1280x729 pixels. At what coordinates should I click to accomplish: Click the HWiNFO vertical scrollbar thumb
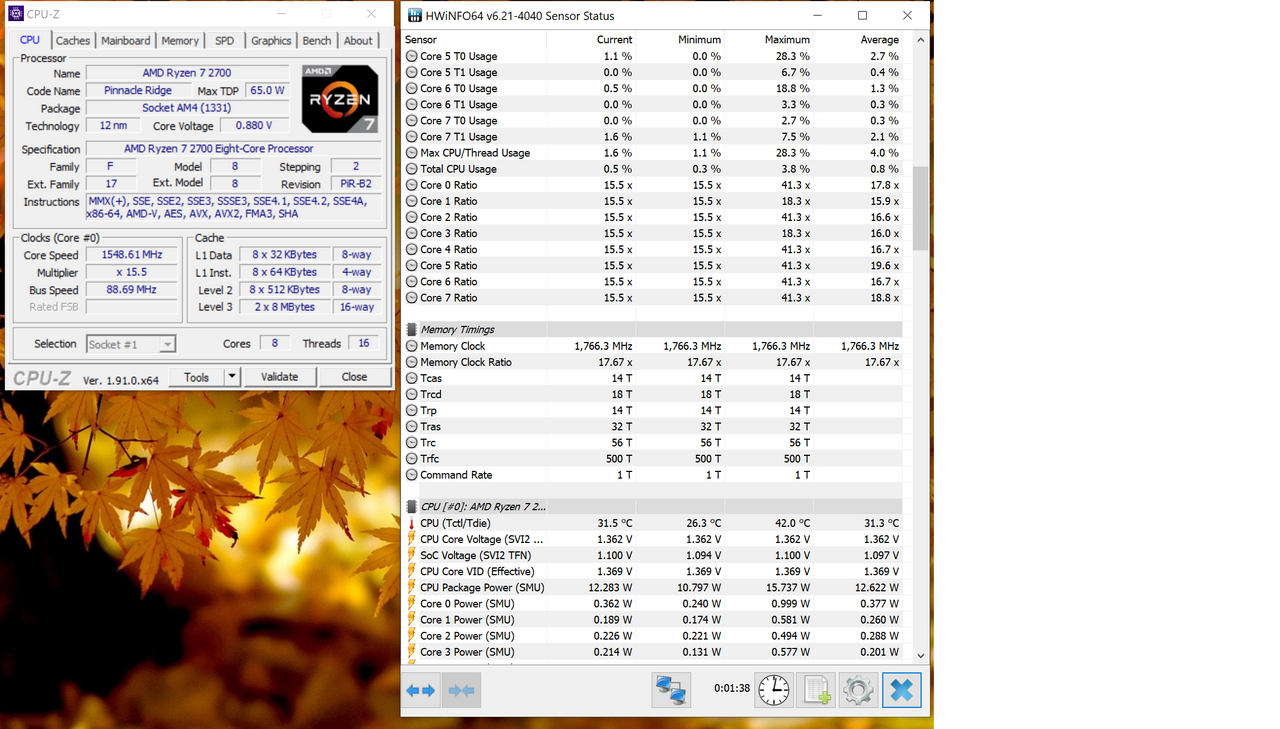pyautogui.click(x=920, y=208)
